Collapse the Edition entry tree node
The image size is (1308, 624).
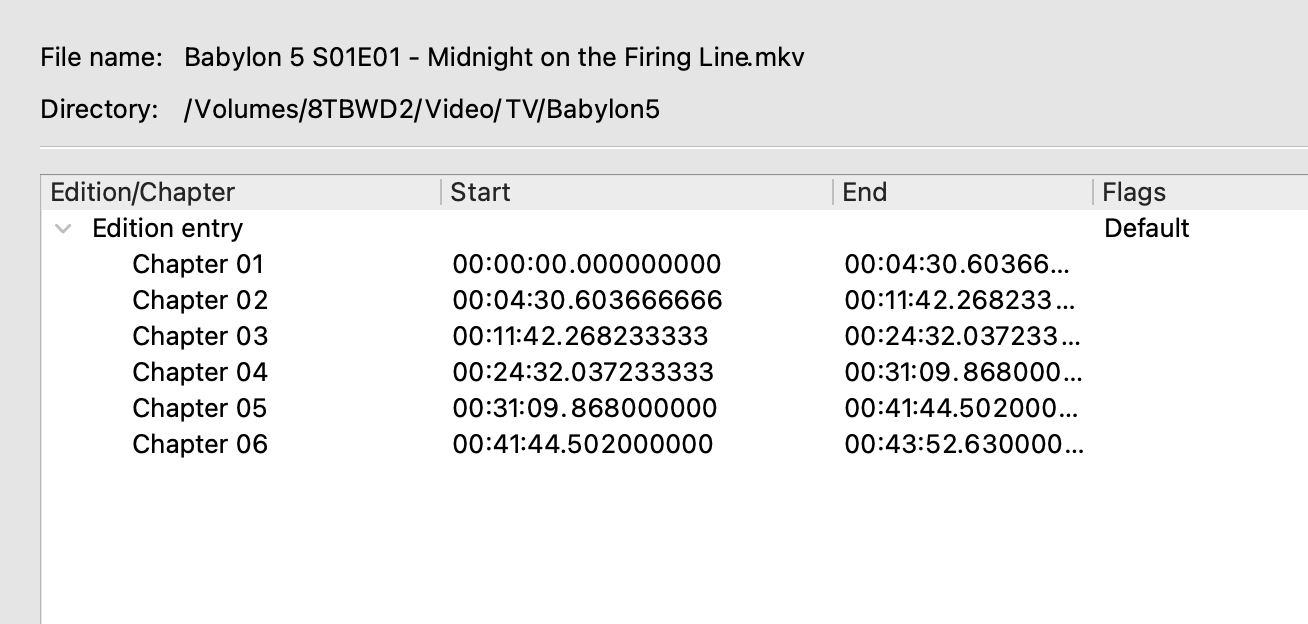64,229
